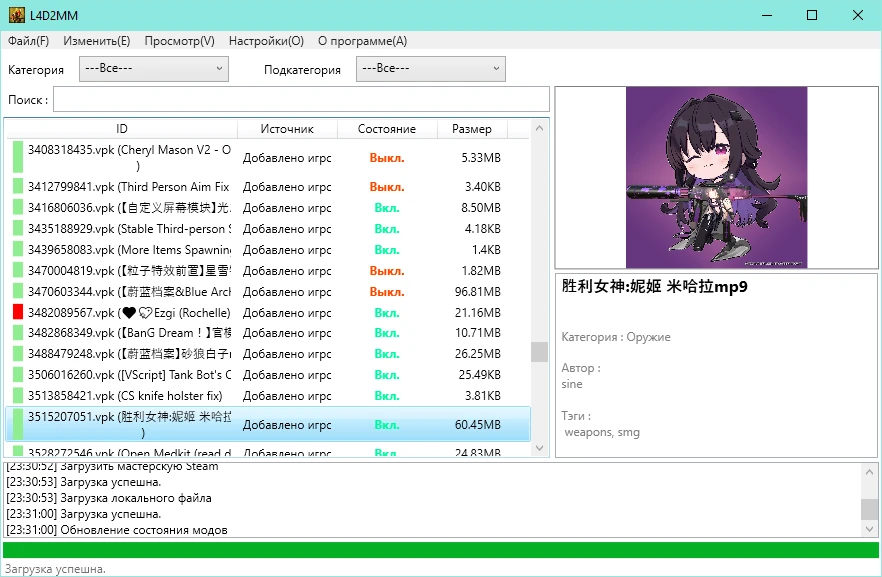Image resolution: width=882 pixels, height=577 pixels.
Task: Sort list by ID column header
Action: coord(122,129)
